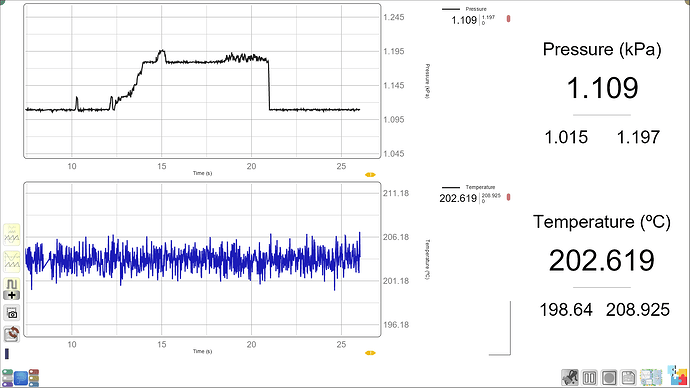Click the pressure plot's Time (s) axis label

pos(202,173)
